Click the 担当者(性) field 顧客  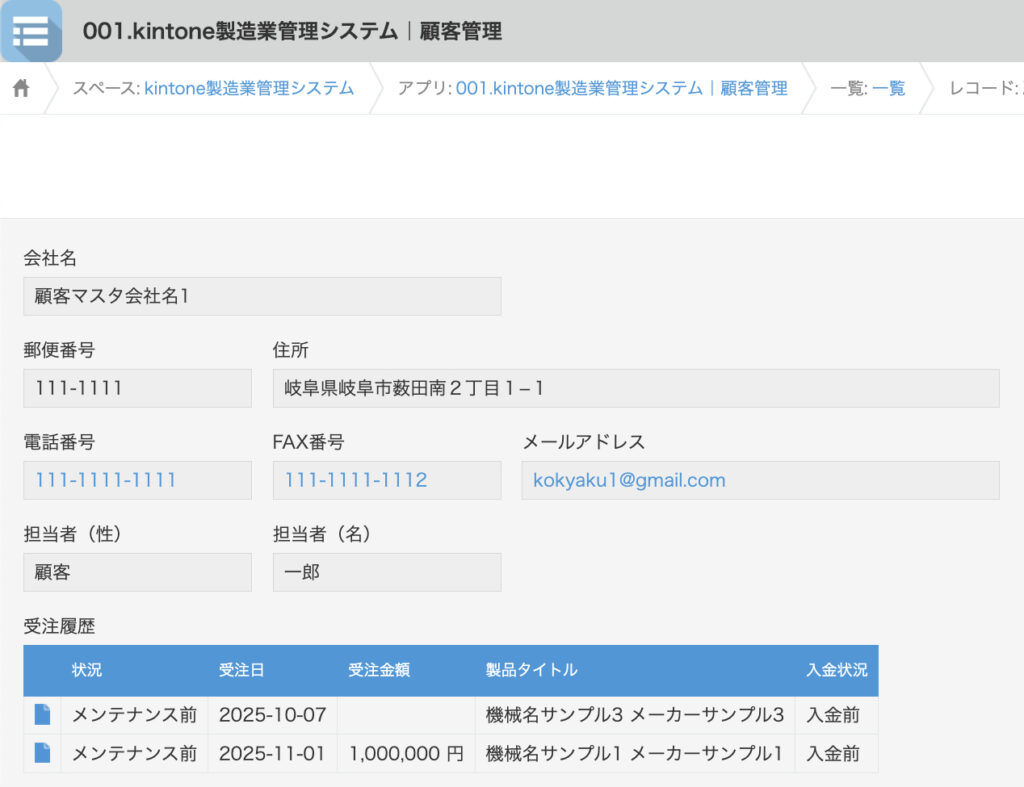137,572
